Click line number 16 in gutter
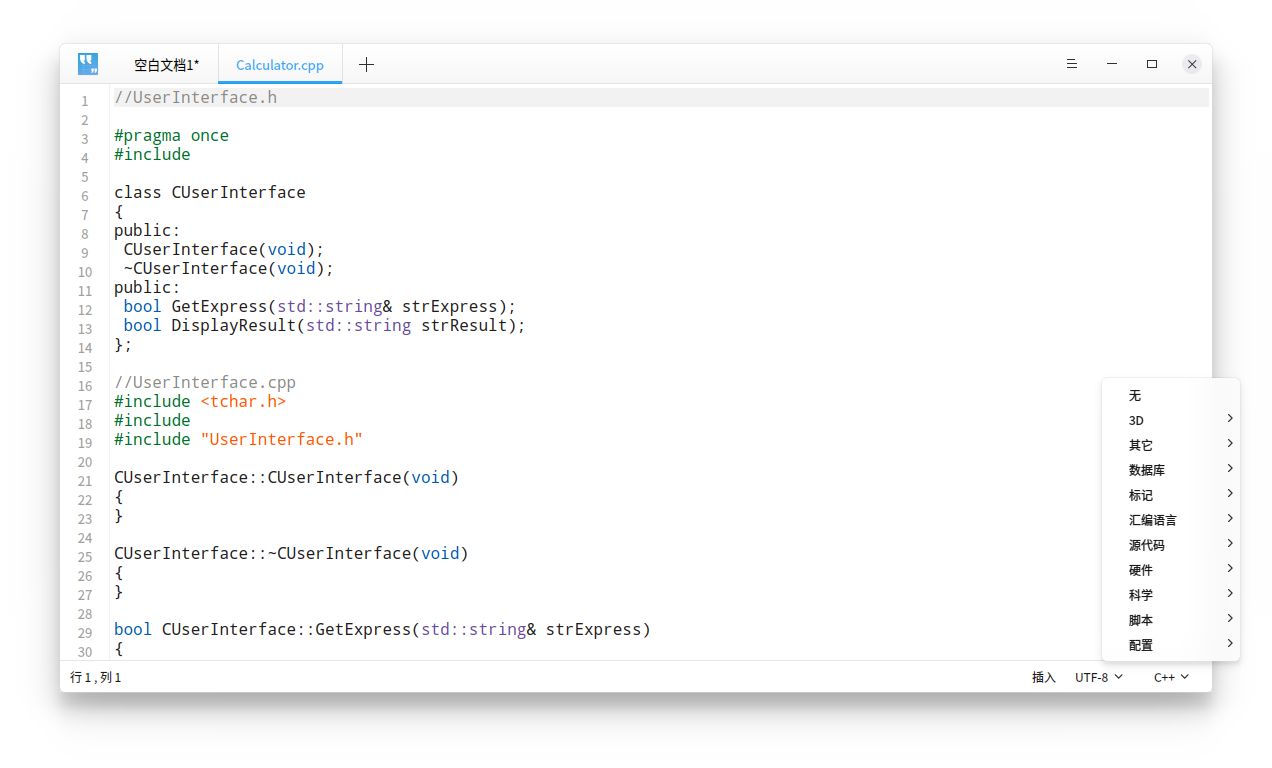Screen dimensions: 1272x768 85,386
